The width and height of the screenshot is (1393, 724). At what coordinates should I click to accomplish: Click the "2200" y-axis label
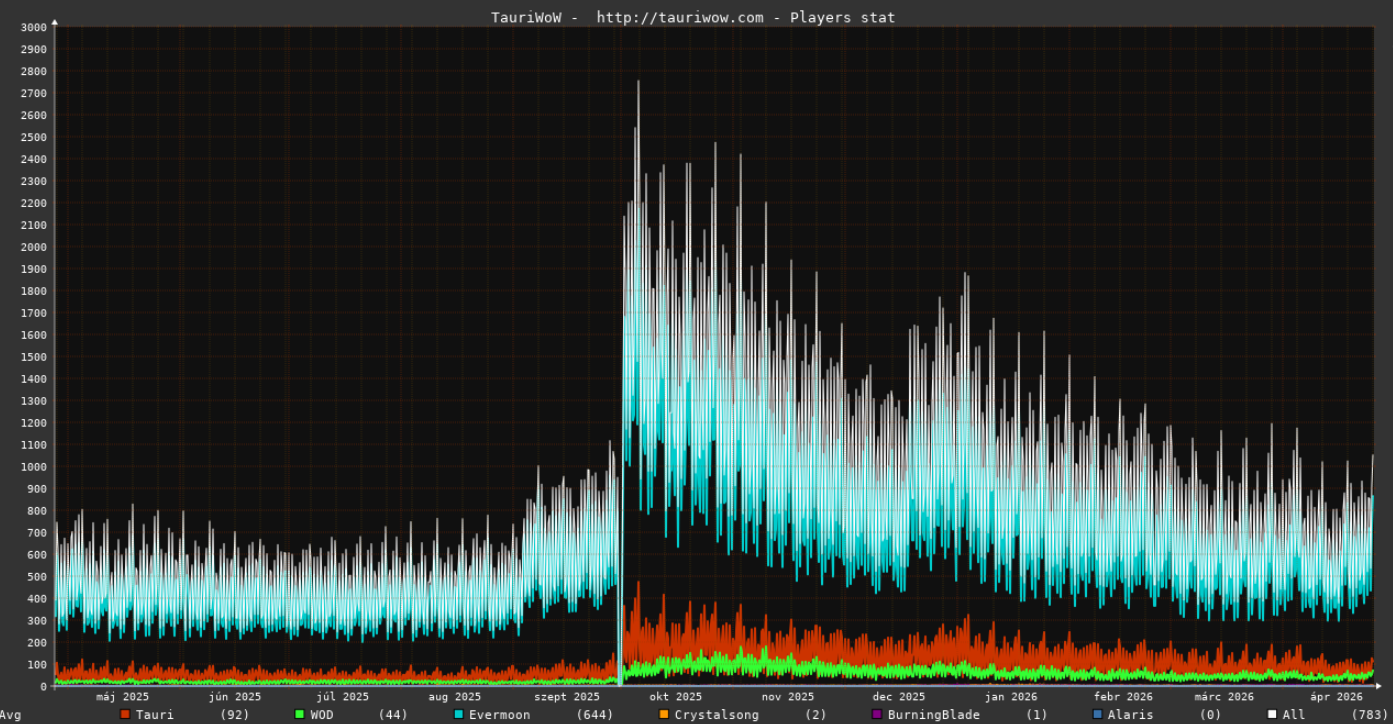33,203
